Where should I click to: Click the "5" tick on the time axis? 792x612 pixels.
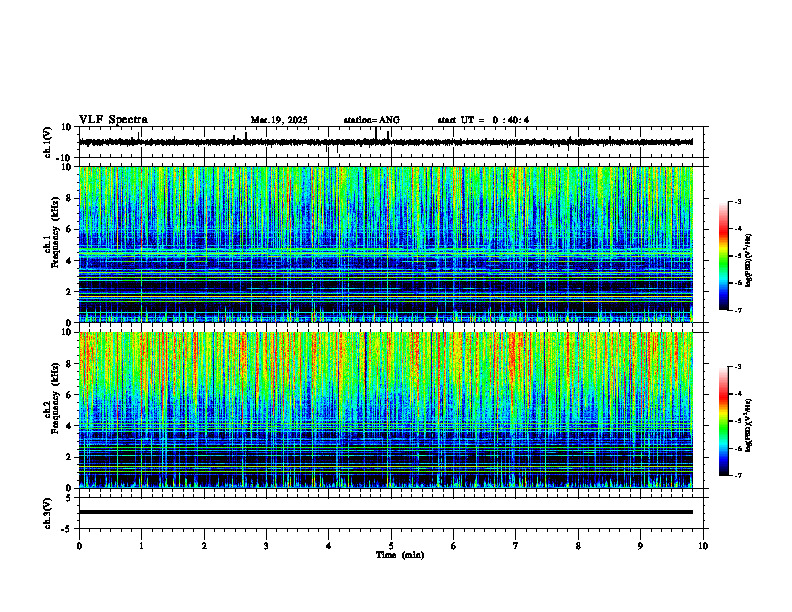click(391, 546)
